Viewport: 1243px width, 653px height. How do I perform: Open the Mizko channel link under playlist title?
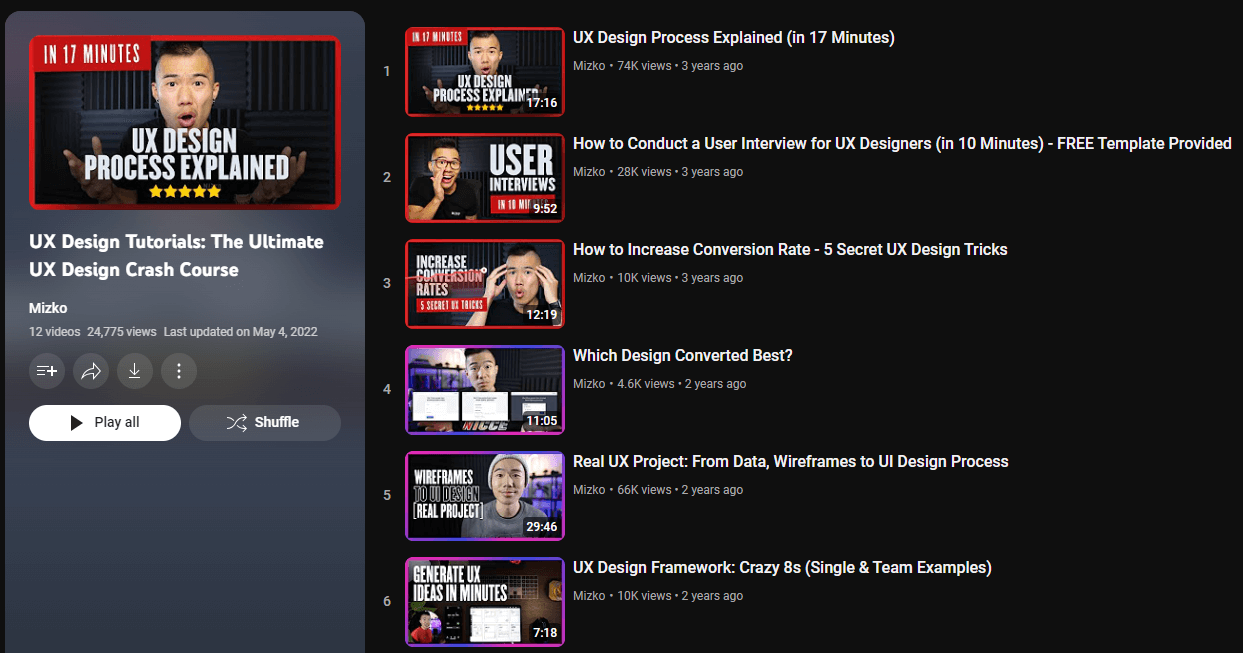[48, 308]
